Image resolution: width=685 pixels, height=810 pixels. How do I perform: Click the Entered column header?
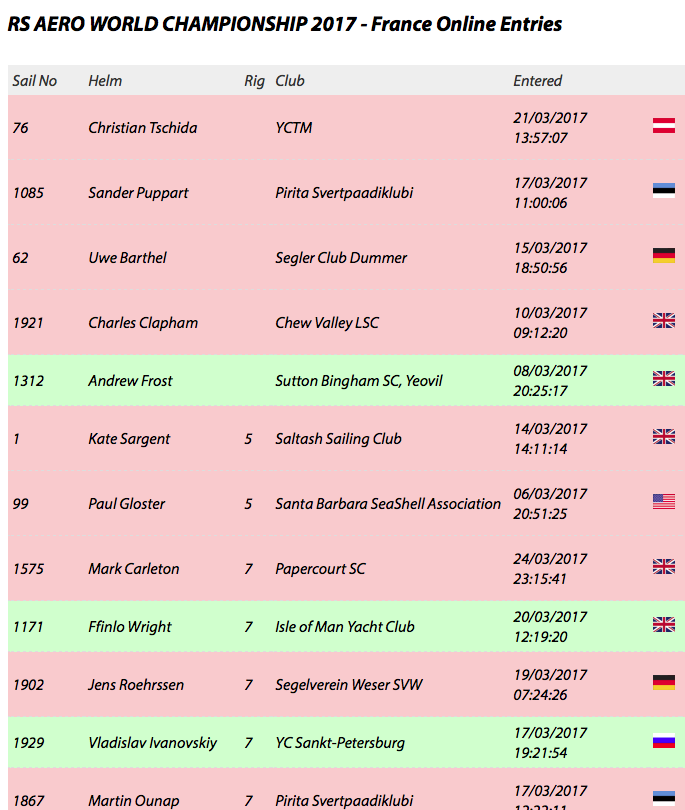pos(537,81)
